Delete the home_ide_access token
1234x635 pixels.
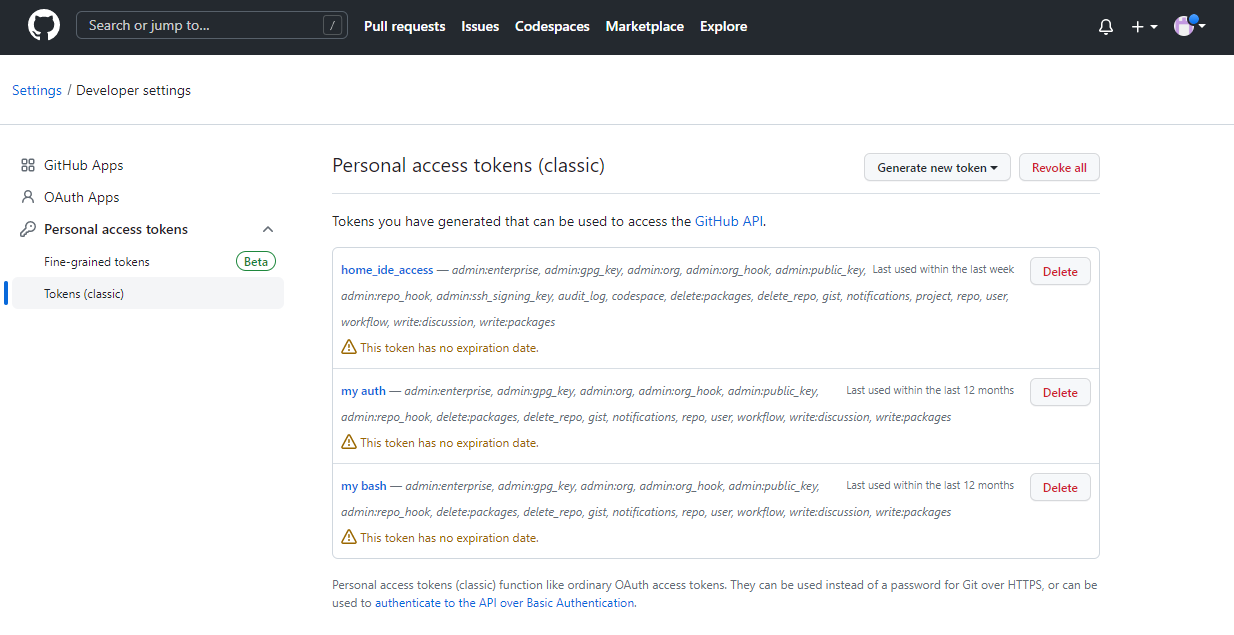(x=1060, y=271)
